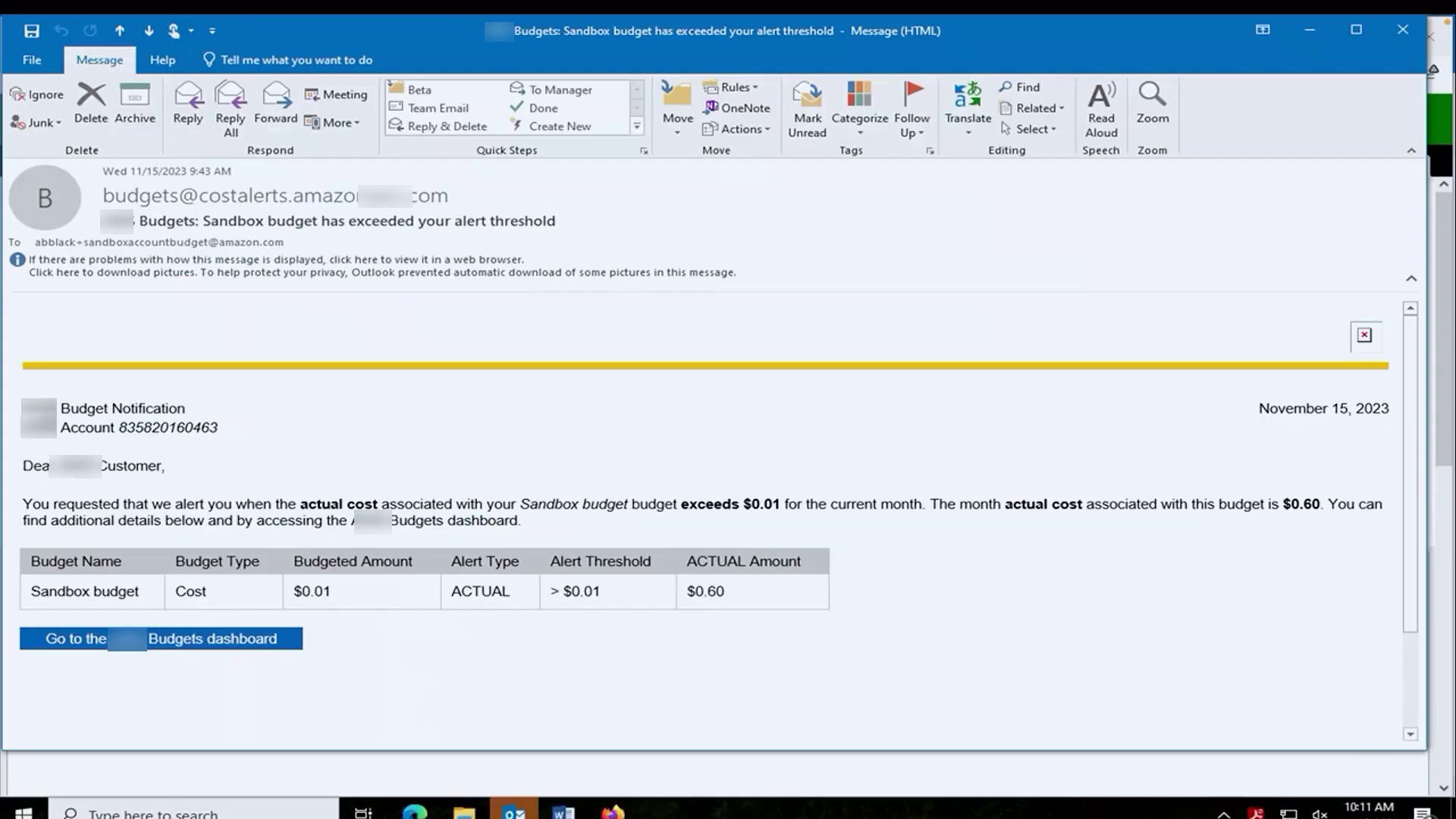Open the Select dropdown
Image resolution: width=1456 pixels, height=819 pixels.
[x=1028, y=130]
